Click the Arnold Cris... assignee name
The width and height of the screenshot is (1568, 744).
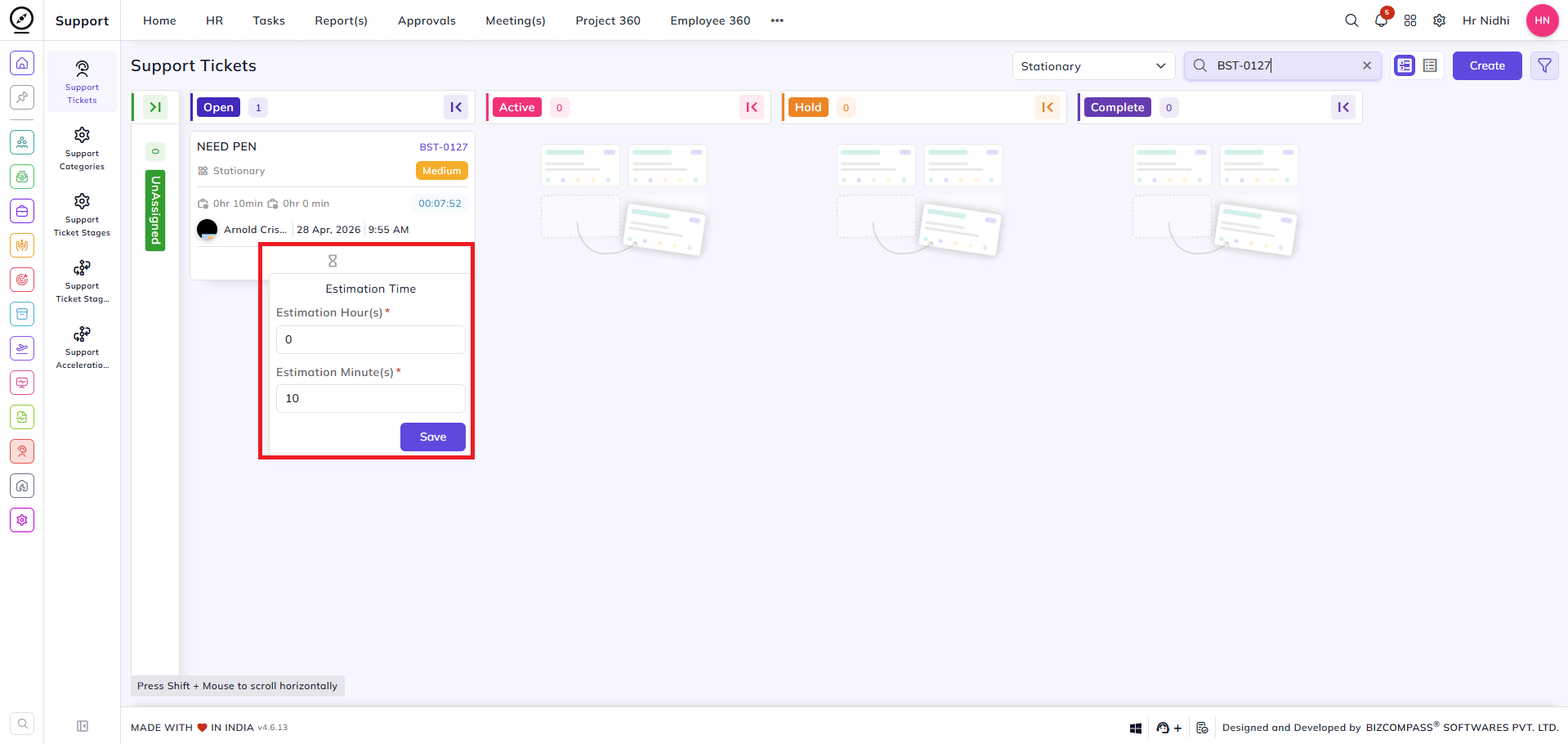click(x=255, y=230)
